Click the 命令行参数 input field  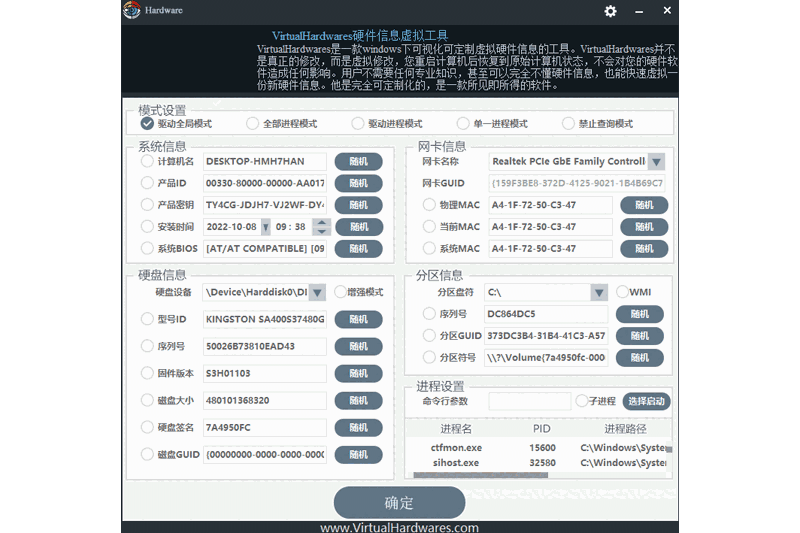(530, 401)
